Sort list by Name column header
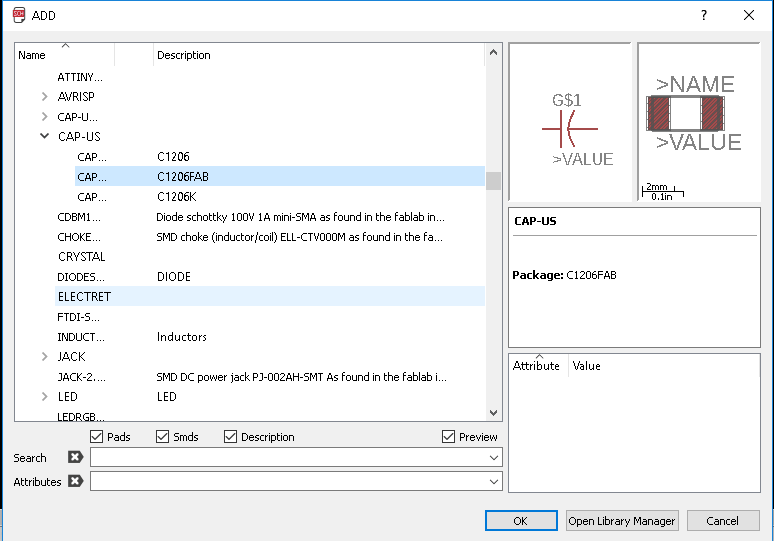The height and width of the screenshot is (541, 774). 65,55
